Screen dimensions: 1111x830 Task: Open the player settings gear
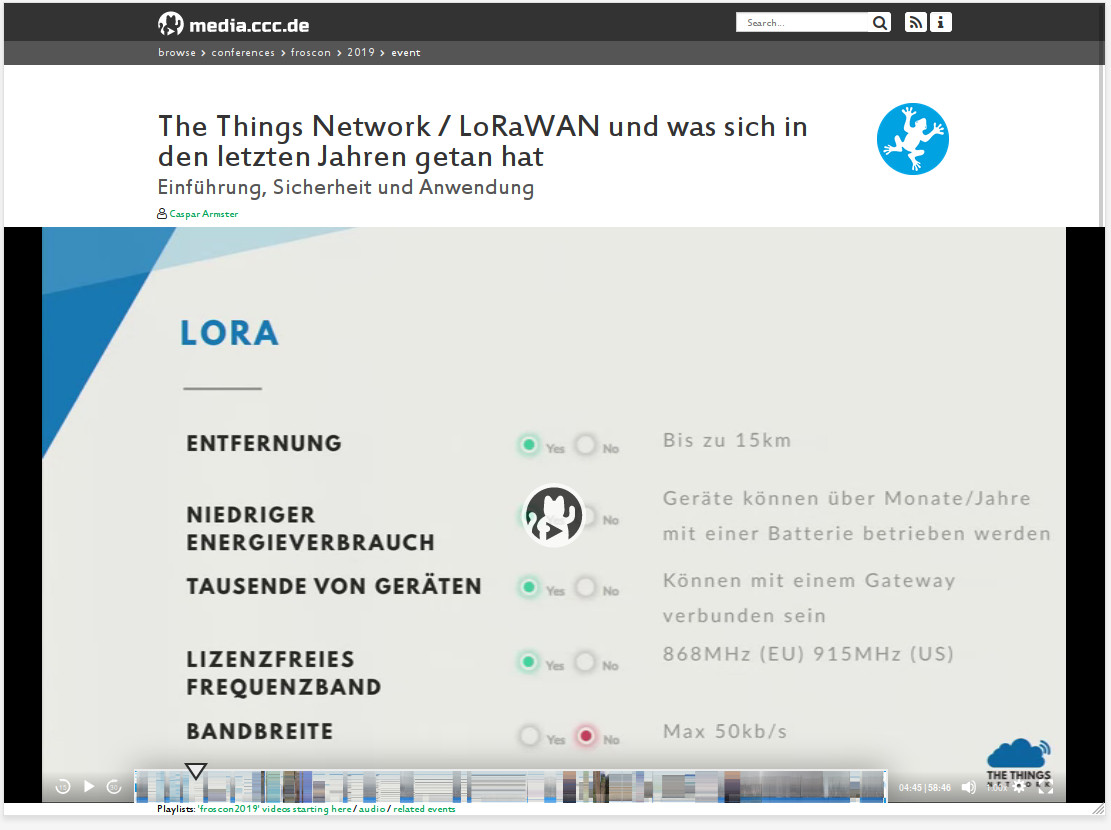1019,787
